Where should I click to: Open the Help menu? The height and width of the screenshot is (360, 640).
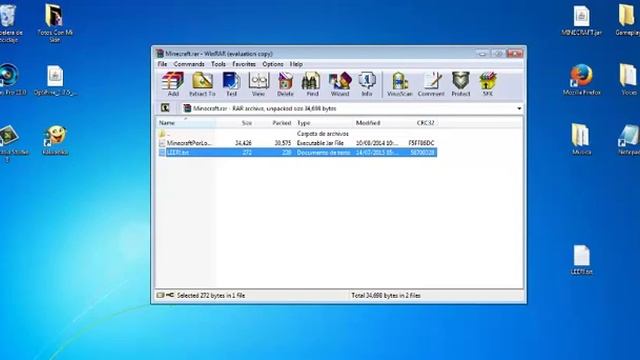point(296,64)
